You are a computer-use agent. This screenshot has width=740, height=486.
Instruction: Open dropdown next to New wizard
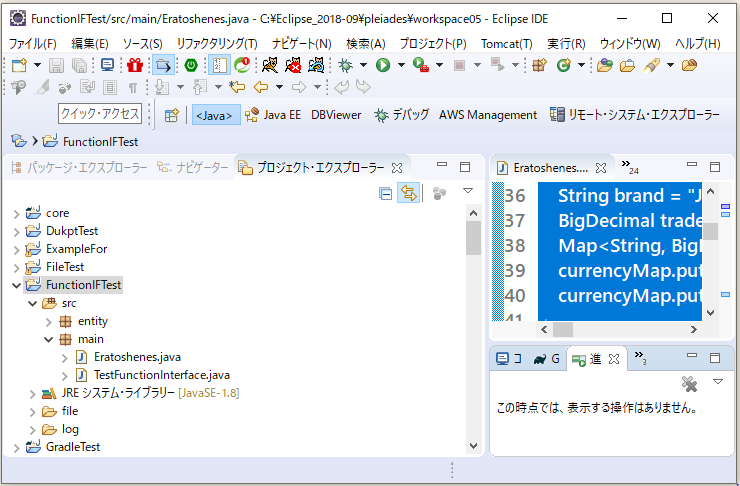[37, 65]
